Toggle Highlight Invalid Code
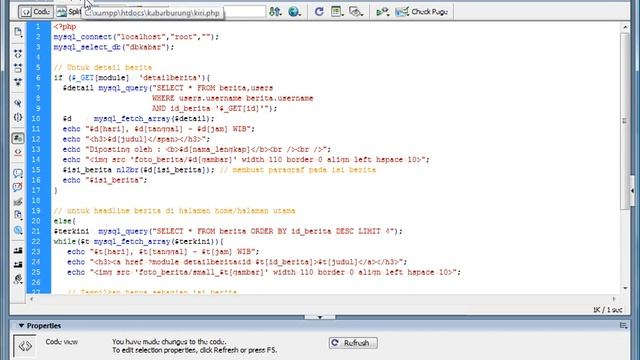The image size is (640, 360). click(x=18, y=152)
